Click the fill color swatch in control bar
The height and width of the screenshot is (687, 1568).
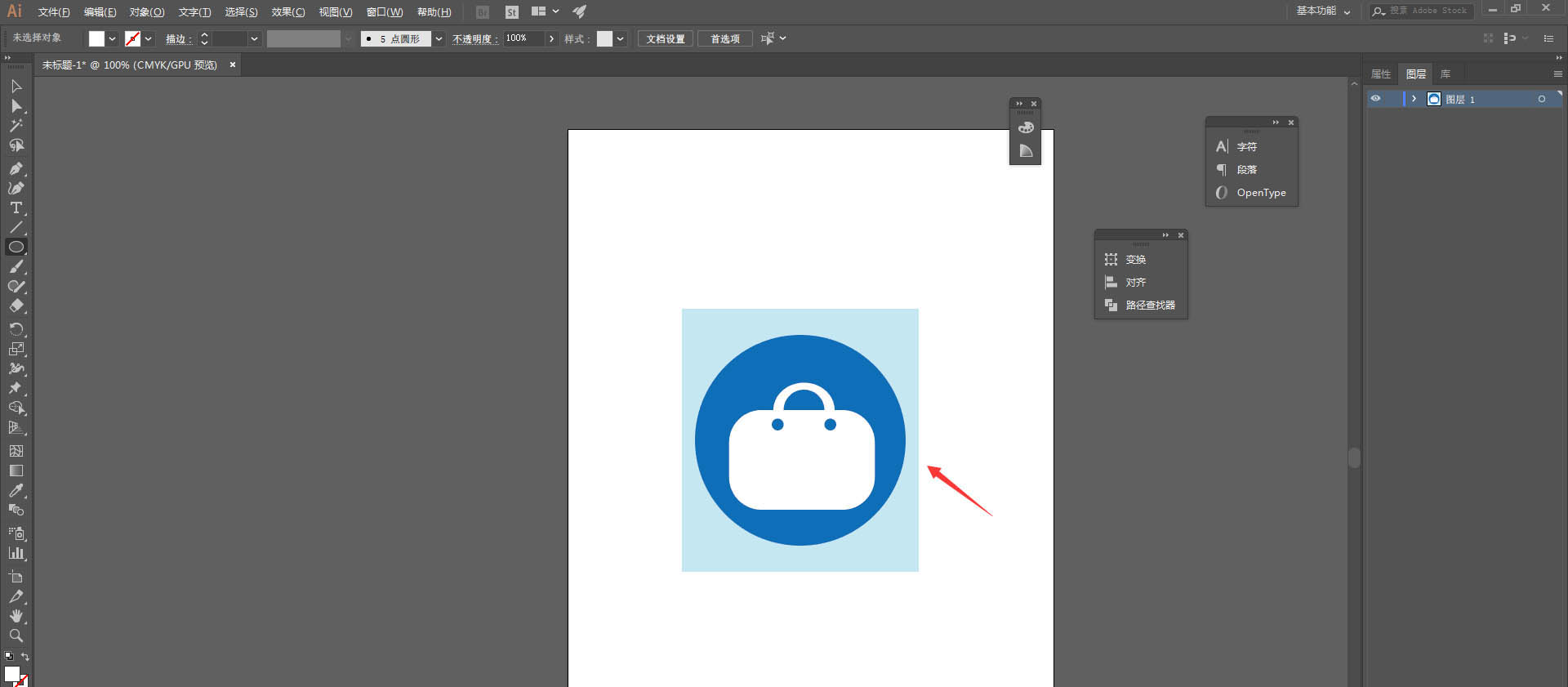[x=96, y=39]
